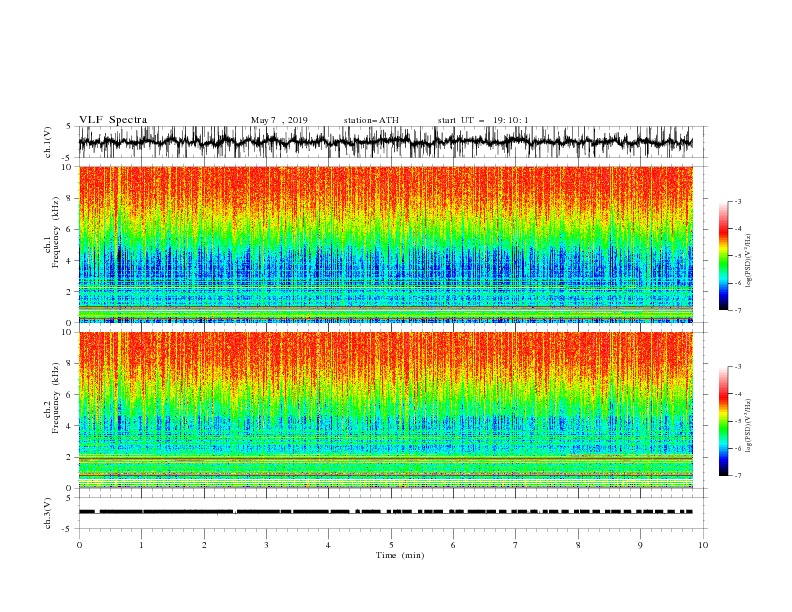Click the ch.1 voltage waveform trace

tap(385, 142)
